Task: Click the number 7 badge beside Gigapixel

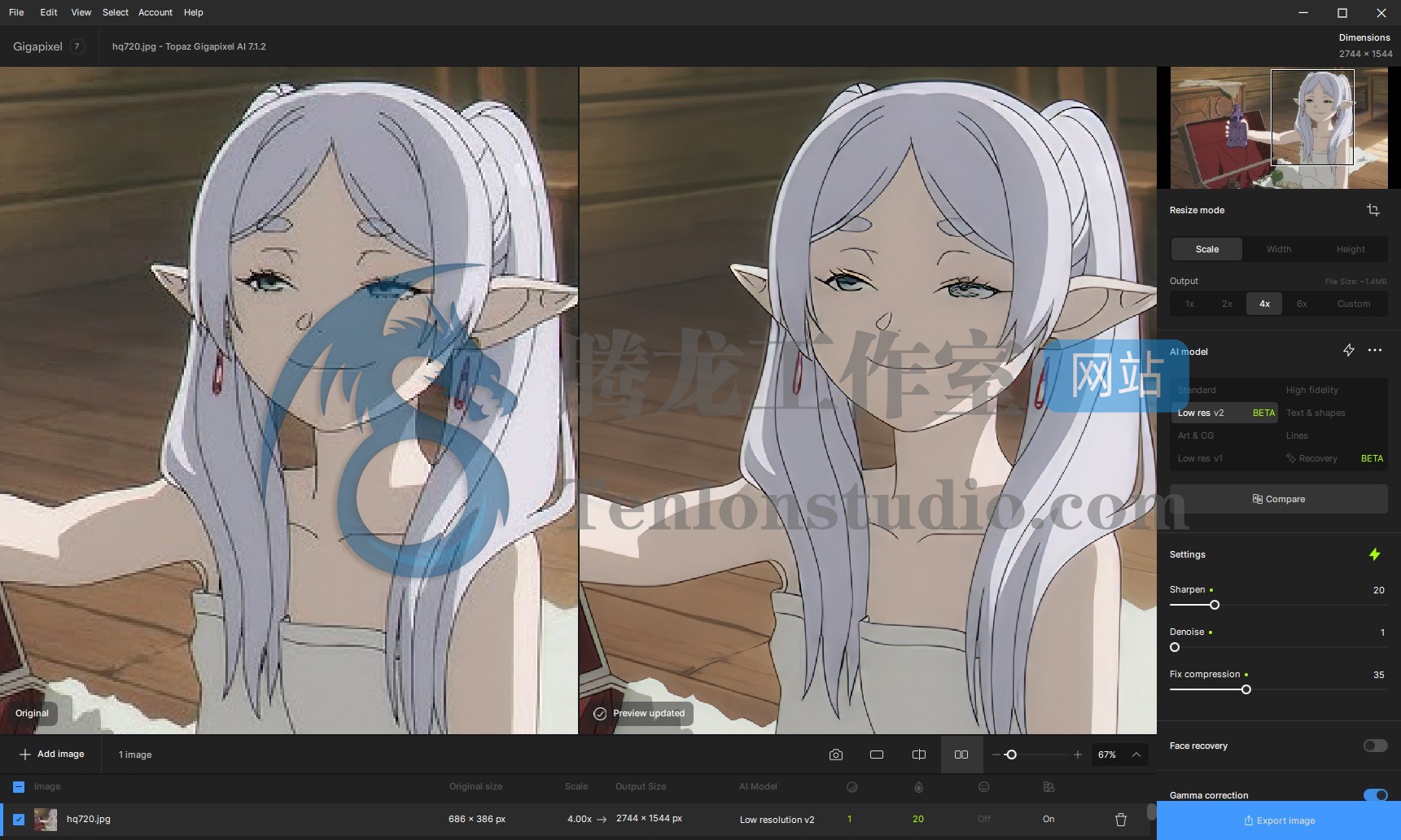Action: 77,46
